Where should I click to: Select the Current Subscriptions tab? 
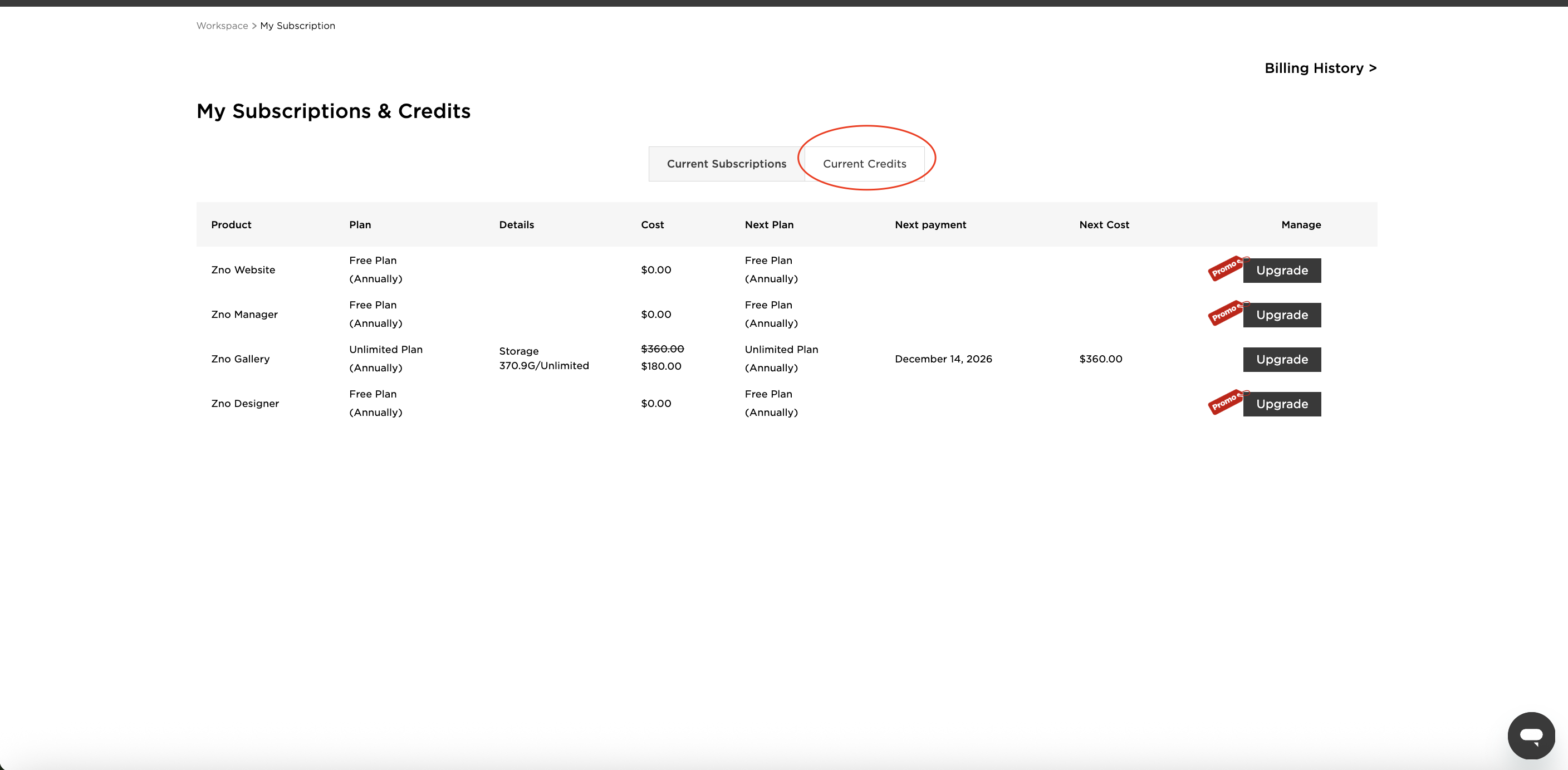[x=727, y=164]
